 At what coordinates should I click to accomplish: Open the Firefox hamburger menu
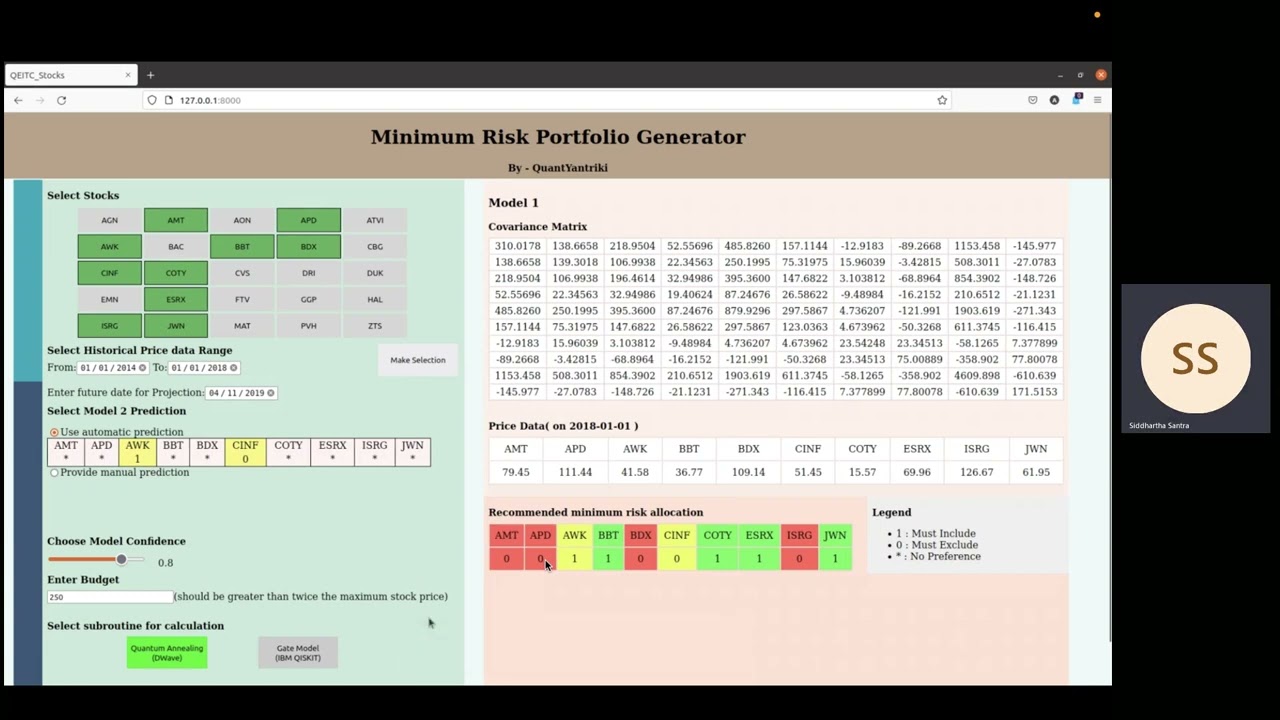pos(1097,100)
